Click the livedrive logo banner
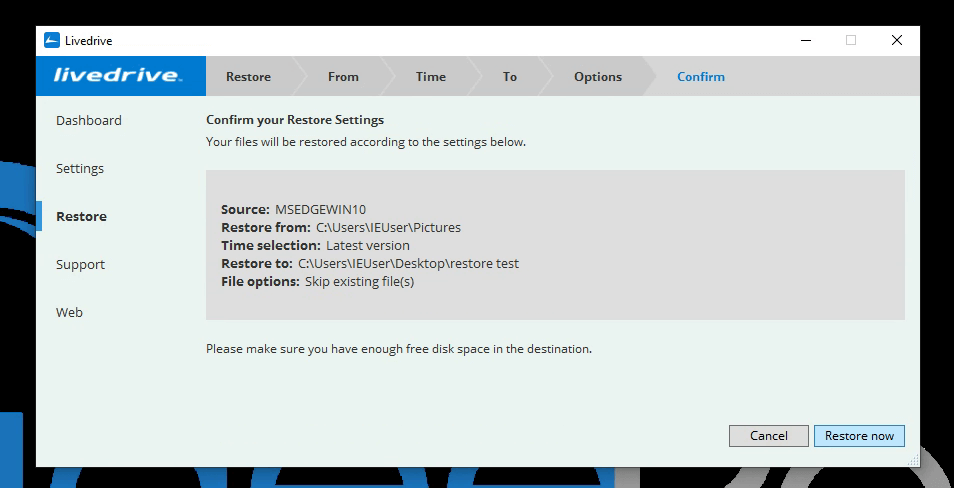 pos(120,76)
